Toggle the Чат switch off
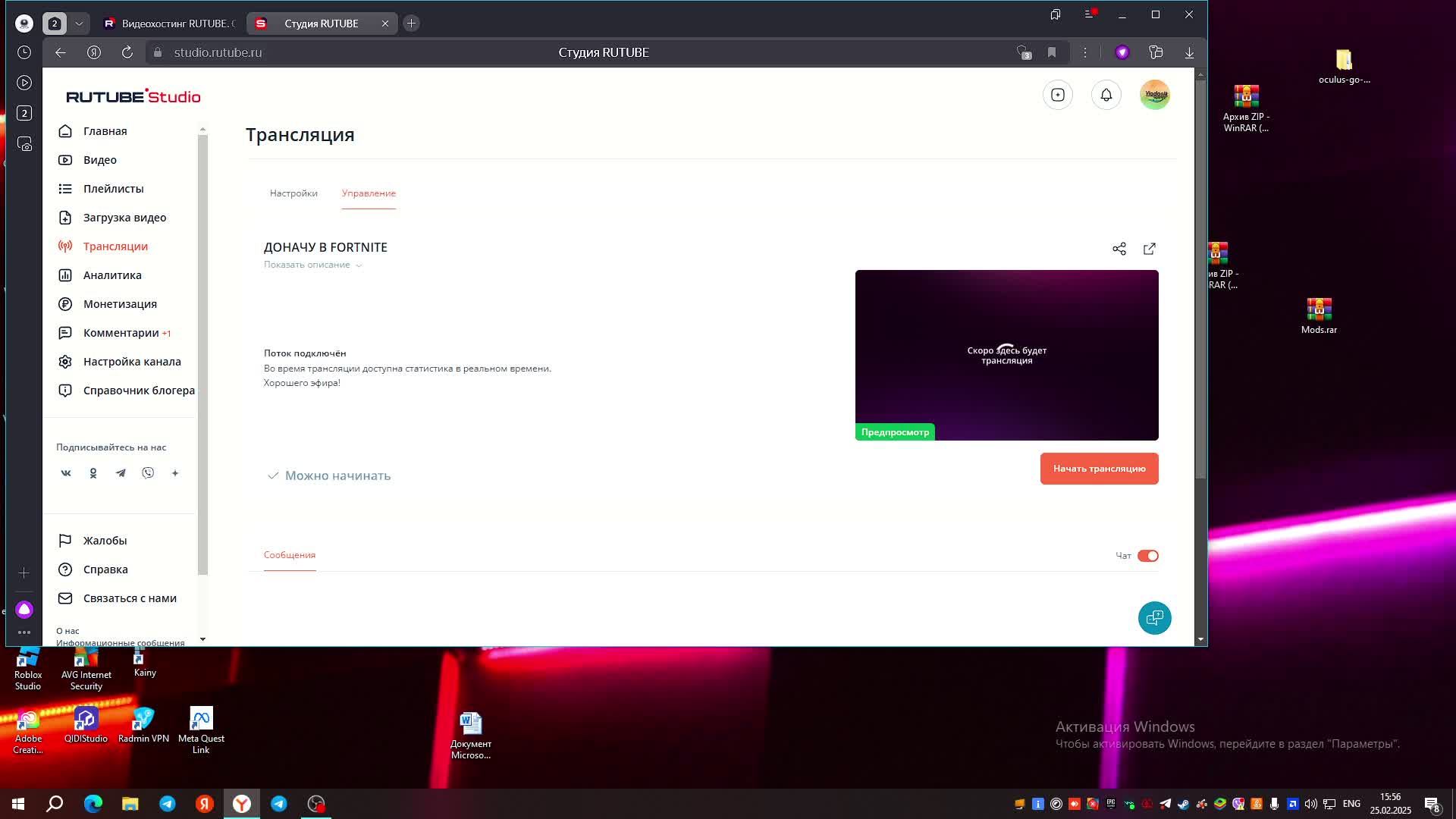 [1147, 556]
